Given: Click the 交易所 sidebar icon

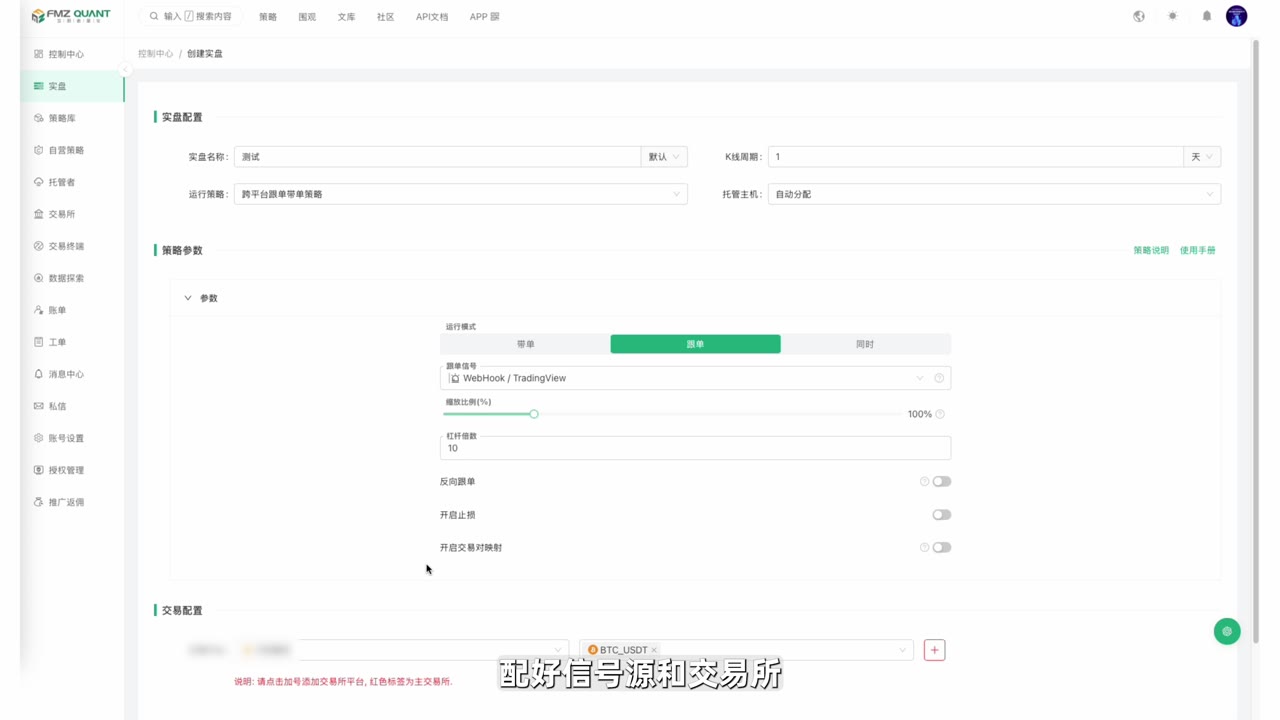Looking at the screenshot, I should point(39,214).
